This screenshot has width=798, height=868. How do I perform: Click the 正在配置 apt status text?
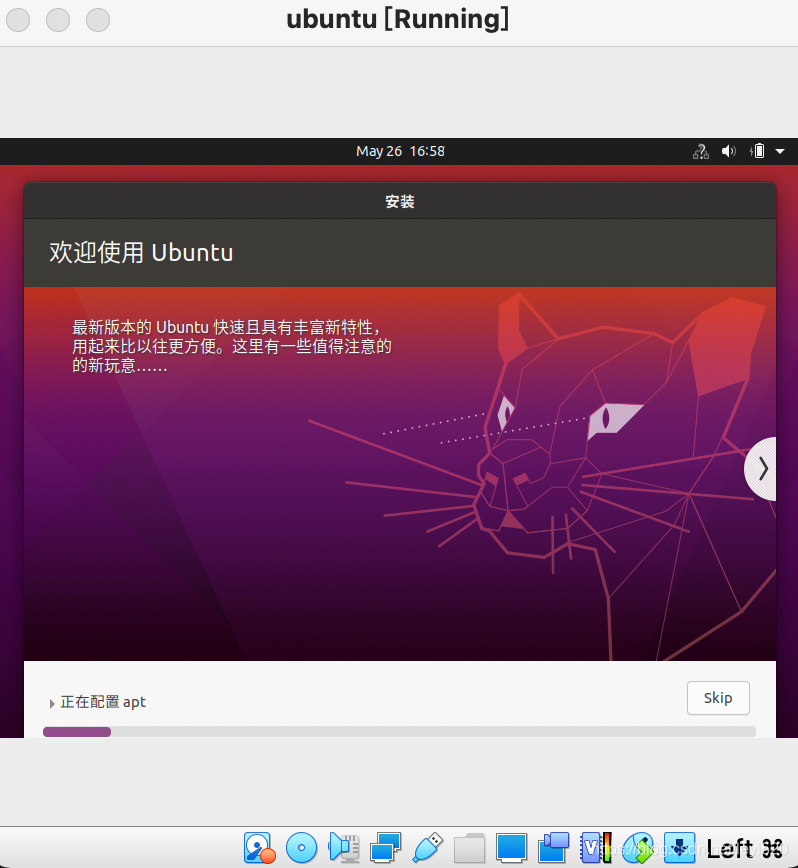click(x=103, y=702)
